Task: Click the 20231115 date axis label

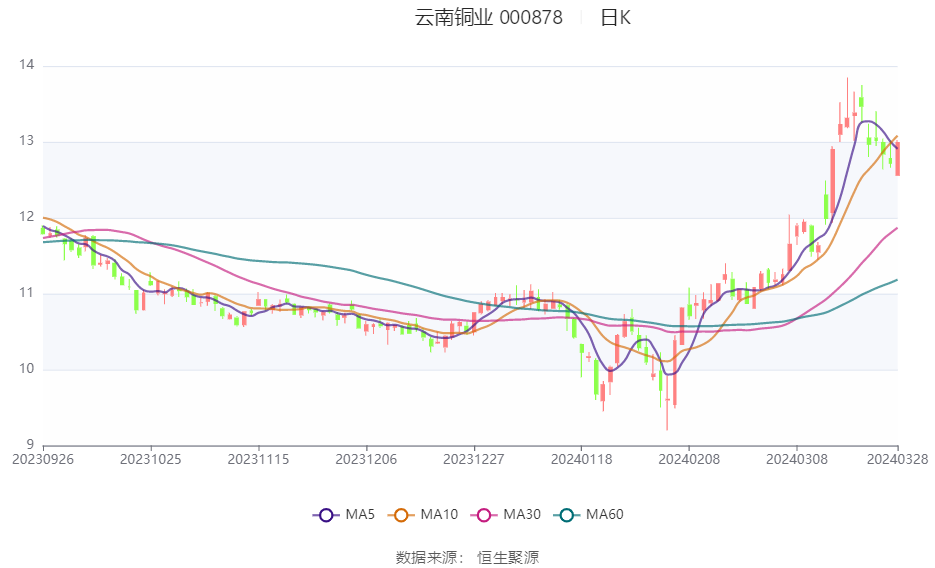Action: 258,460
